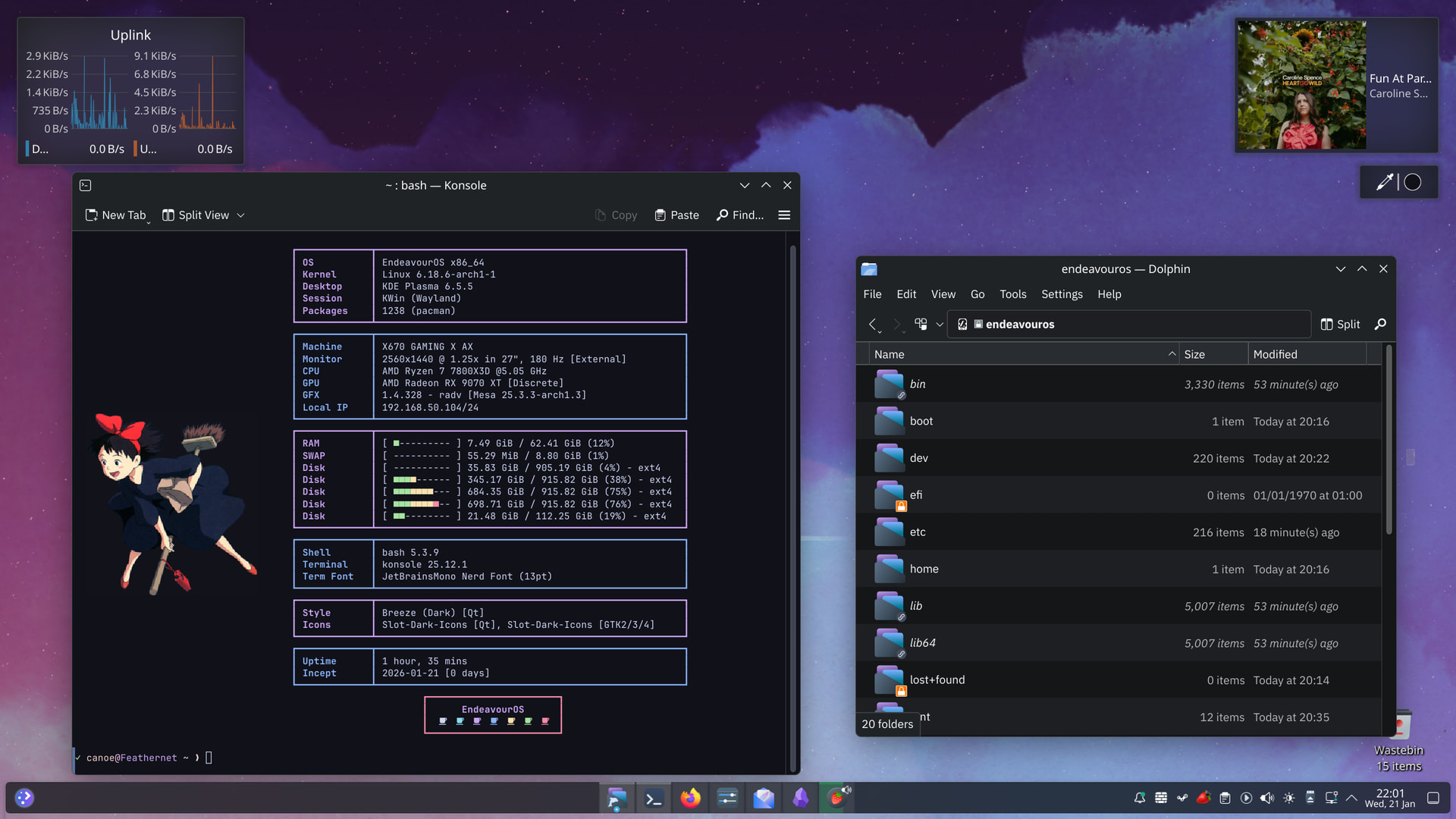Toggle Split view in Dolphin
This screenshot has height=819, width=1456.
pyautogui.click(x=1340, y=324)
